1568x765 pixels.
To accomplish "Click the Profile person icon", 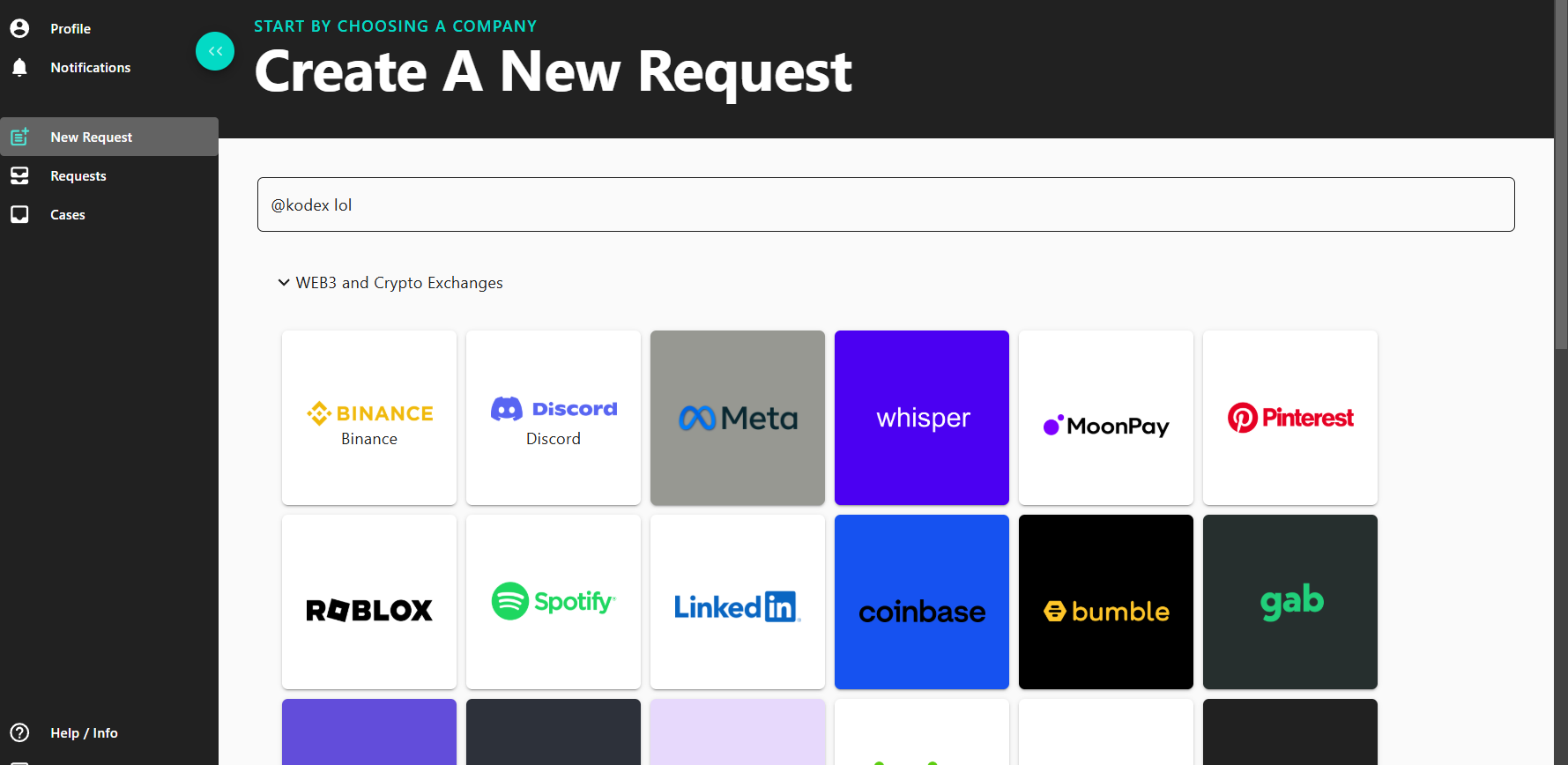I will (x=19, y=28).
